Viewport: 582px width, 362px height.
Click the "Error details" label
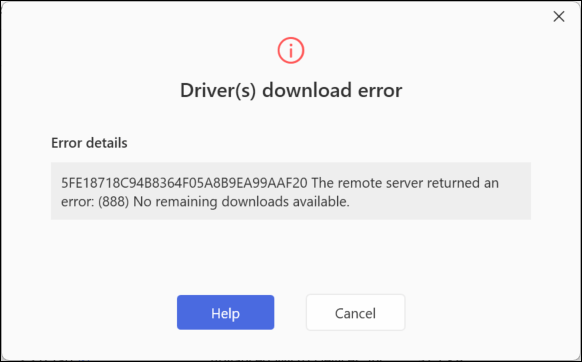pyautogui.click(x=89, y=143)
